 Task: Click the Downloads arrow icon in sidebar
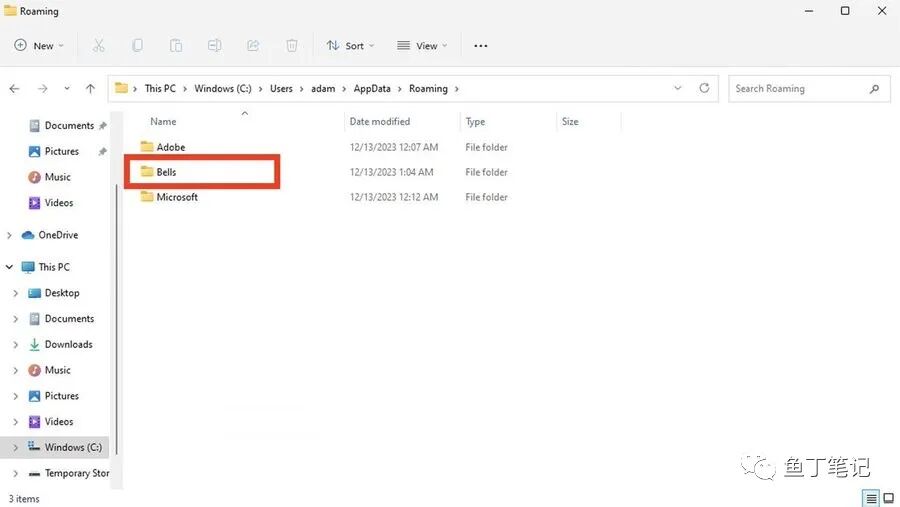[34, 344]
